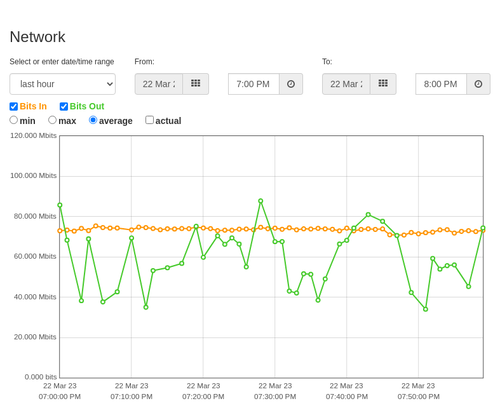Click the To time field 8:00 PM

[x=441, y=84]
